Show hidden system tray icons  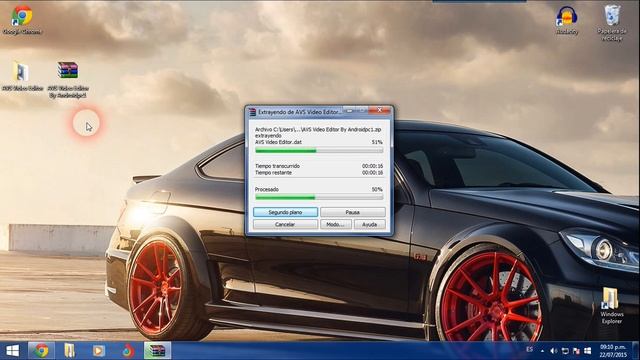(542, 351)
